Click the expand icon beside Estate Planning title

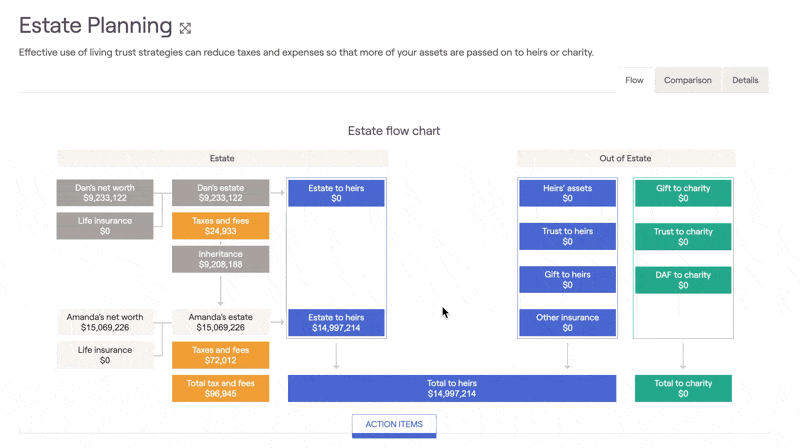coord(185,28)
